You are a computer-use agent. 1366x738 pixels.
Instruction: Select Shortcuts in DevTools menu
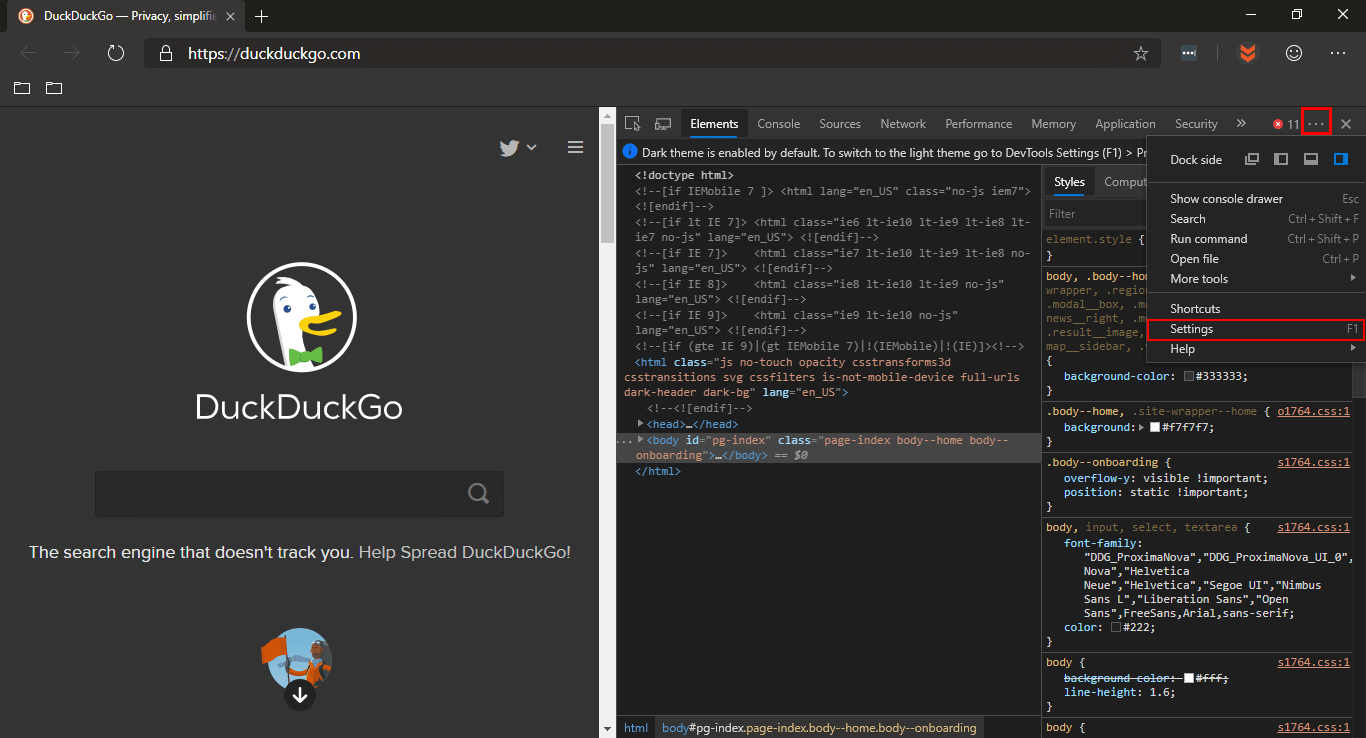(1256, 309)
